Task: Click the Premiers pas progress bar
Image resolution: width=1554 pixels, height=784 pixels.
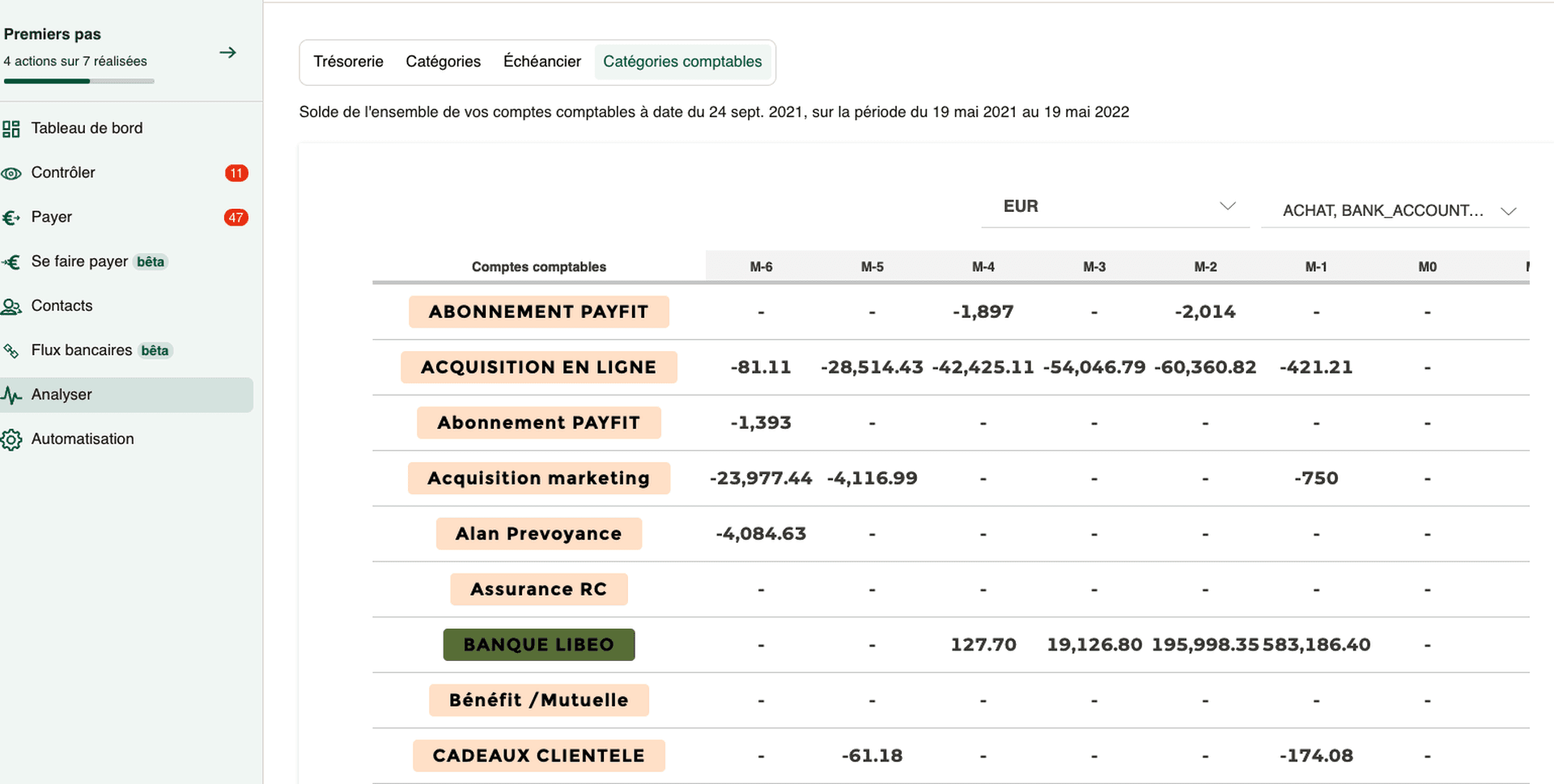Action: [x=79, y=81]
